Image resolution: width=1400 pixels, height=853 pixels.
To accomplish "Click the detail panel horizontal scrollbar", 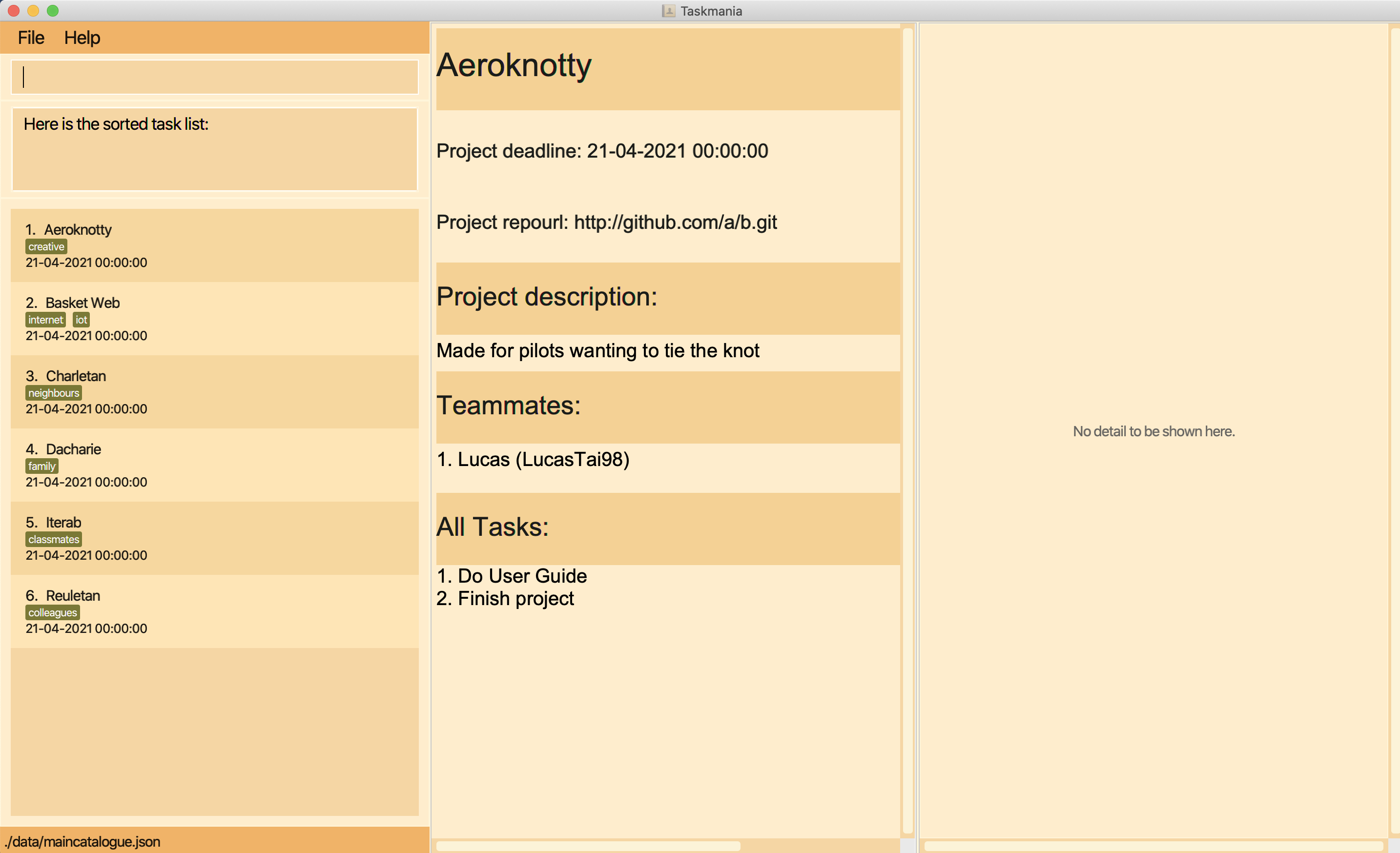I will [x=1153, y=846].
